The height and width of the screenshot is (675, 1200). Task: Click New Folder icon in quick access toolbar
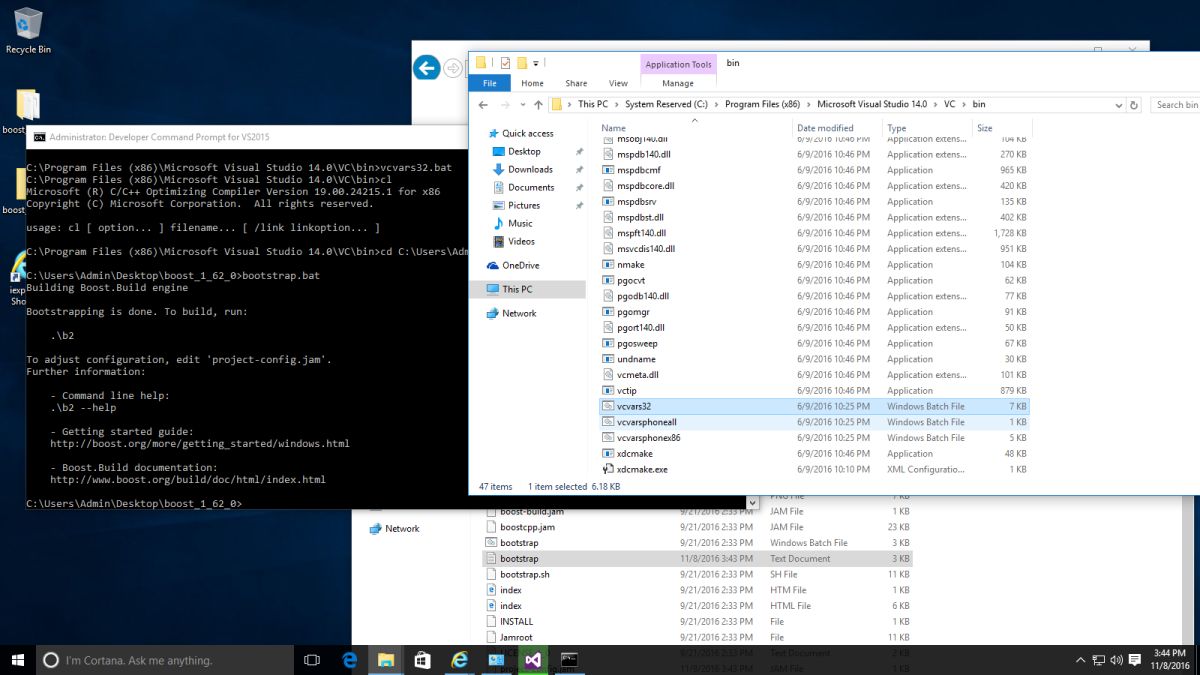[x=521, y=63]
